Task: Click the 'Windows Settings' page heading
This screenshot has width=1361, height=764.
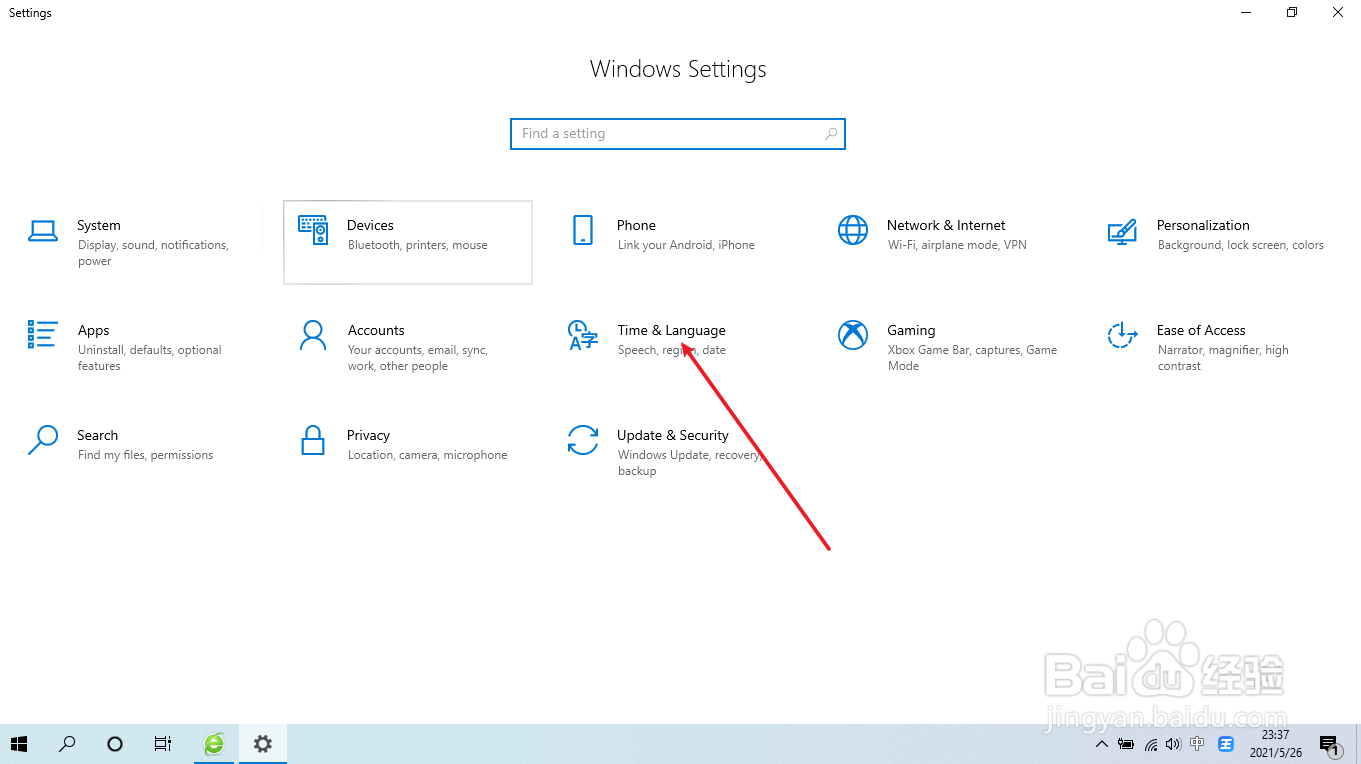Action: [x=678, y=69]
